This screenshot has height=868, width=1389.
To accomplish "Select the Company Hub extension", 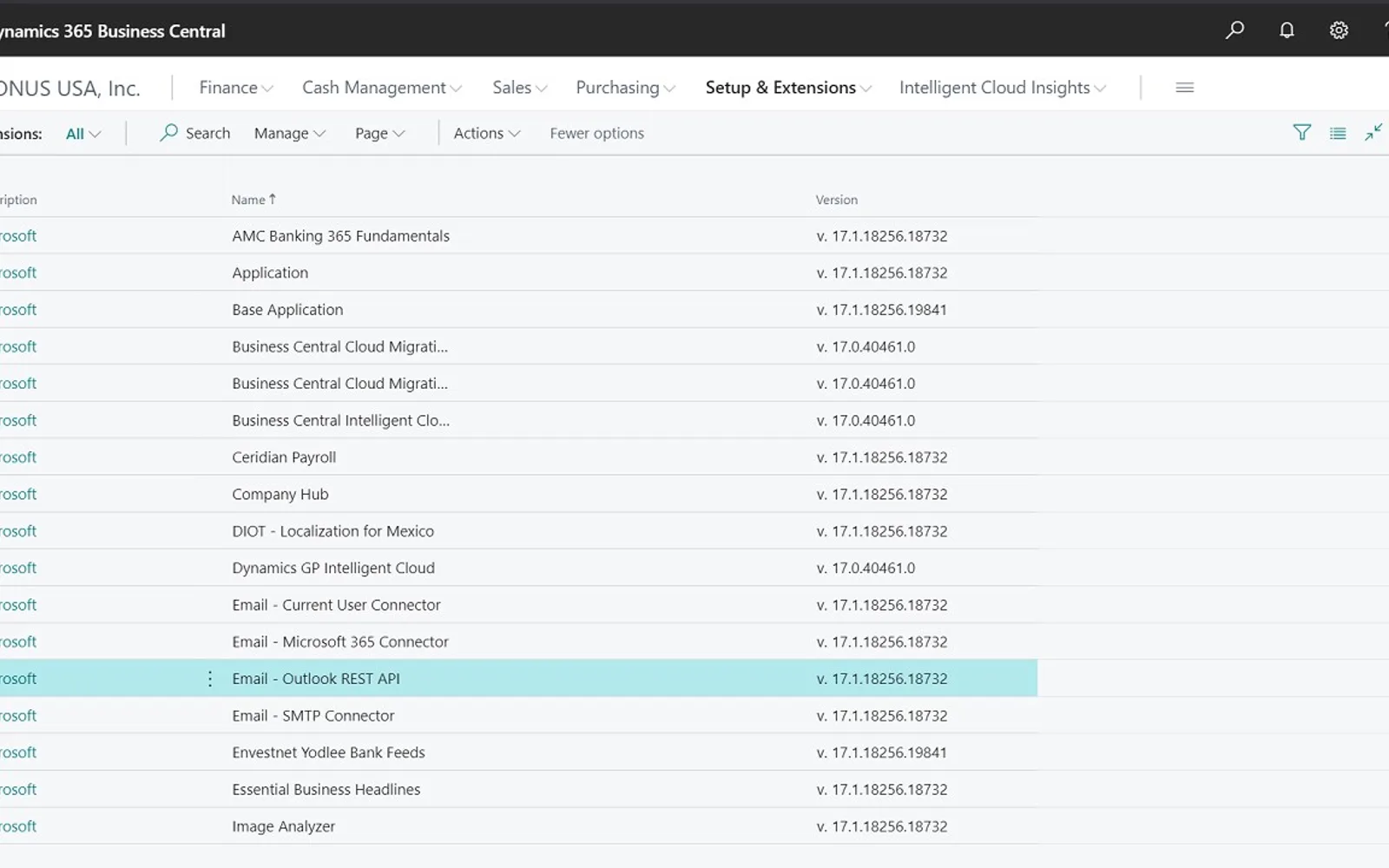I will click(280, 494).
